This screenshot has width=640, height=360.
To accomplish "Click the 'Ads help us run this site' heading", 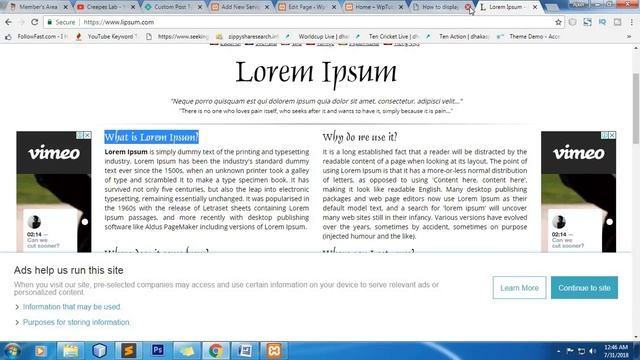I will (x=69, y=270).
